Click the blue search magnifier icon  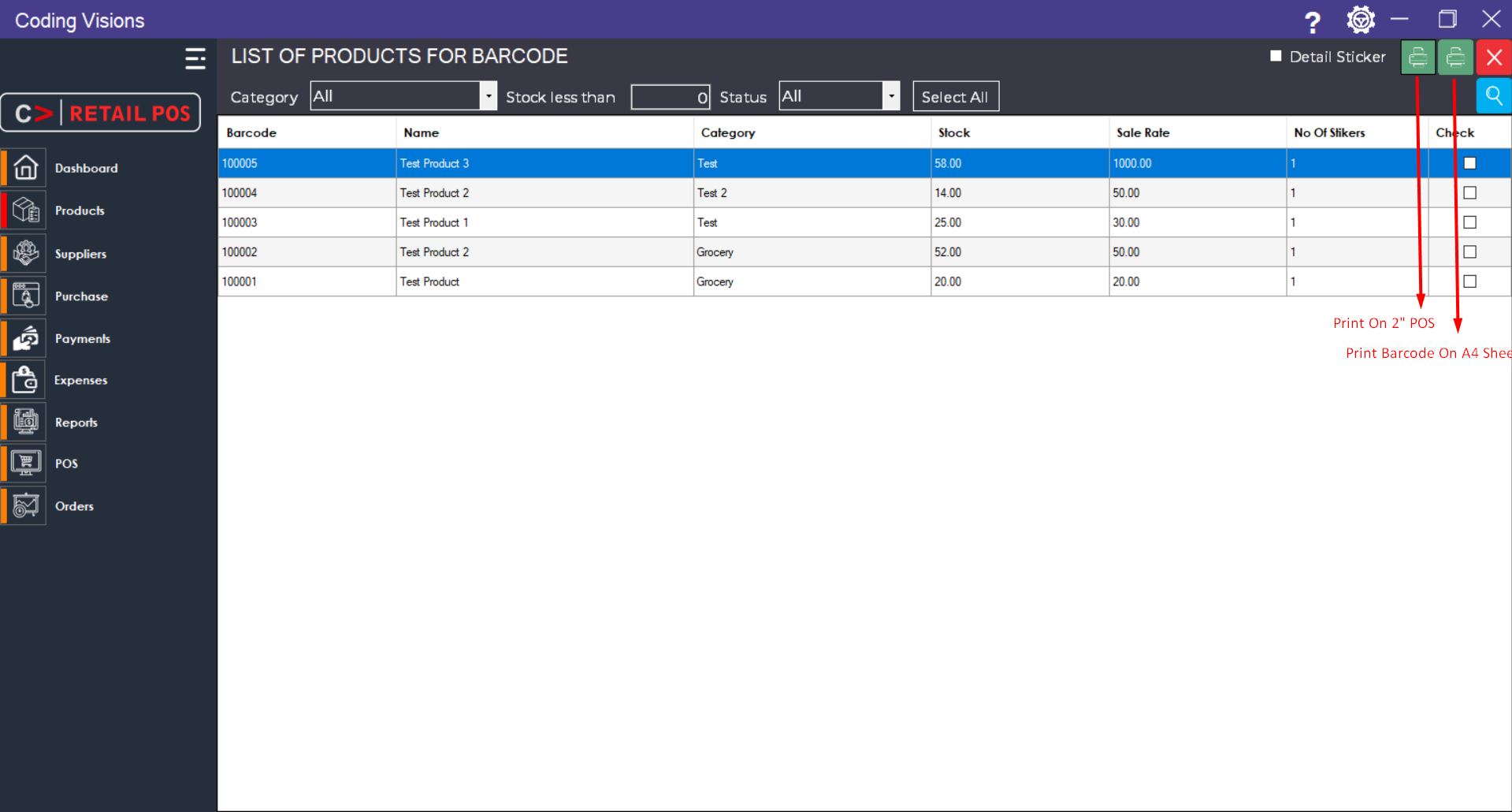click(x=1494, y=96)
